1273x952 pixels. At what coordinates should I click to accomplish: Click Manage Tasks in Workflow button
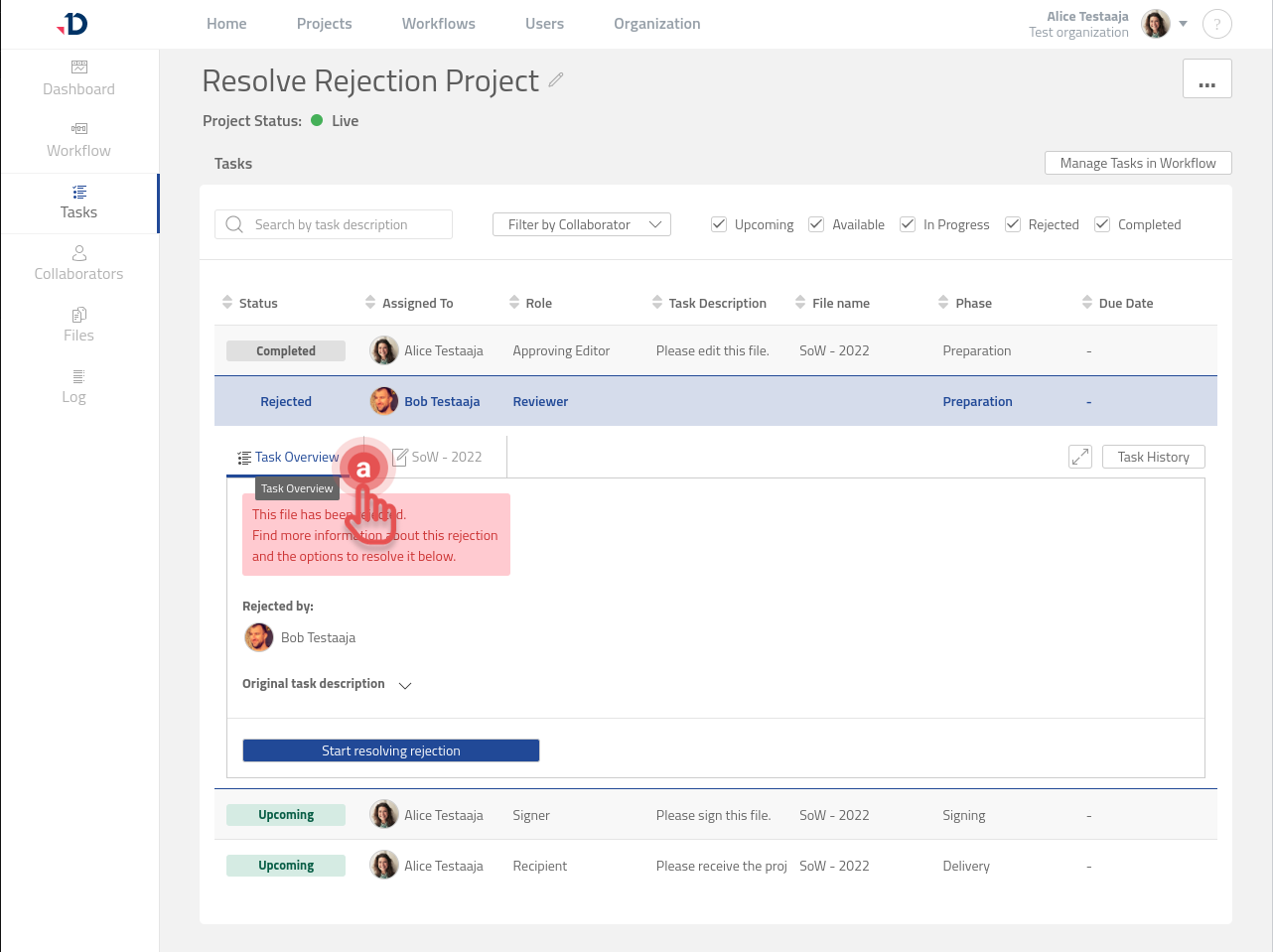click(x=1138, y=163)
